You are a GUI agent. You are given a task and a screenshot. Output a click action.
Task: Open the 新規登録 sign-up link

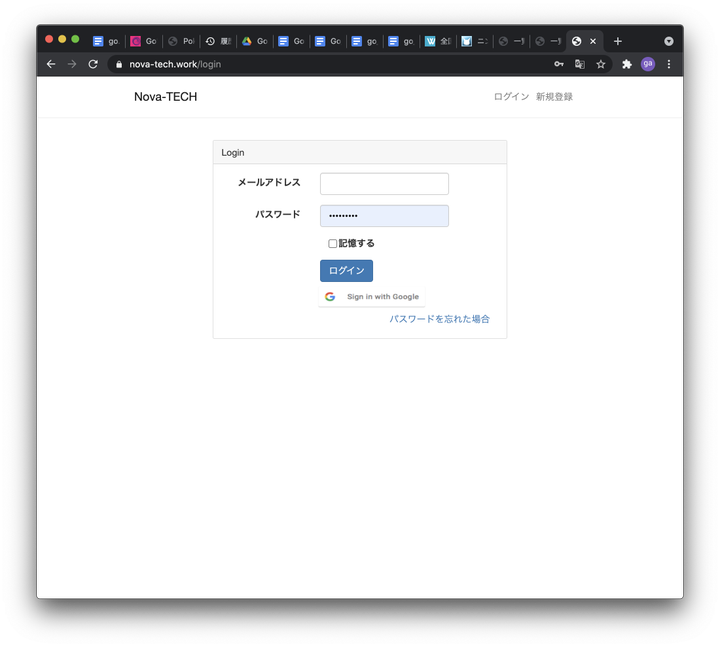point(554,97)
